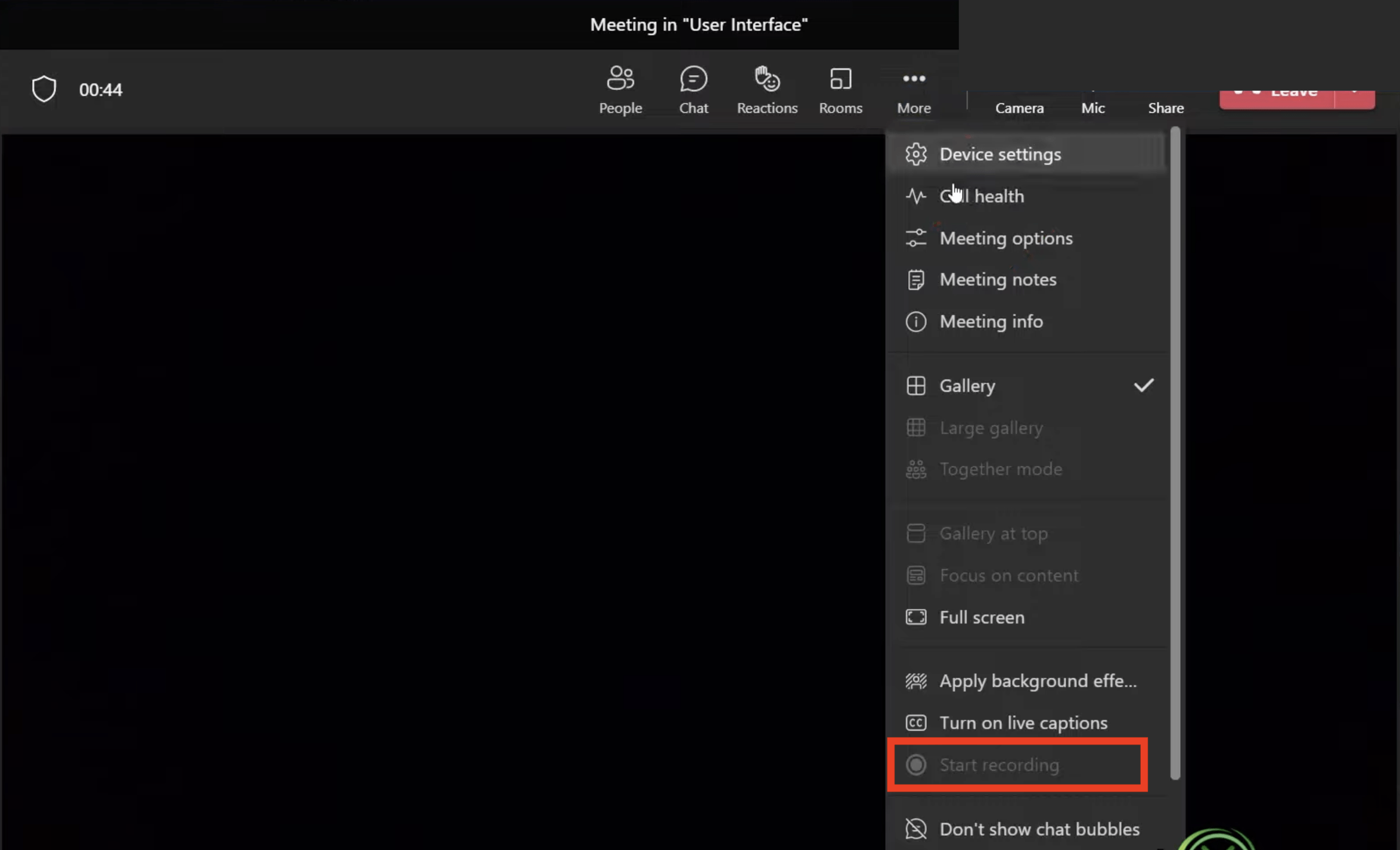Select Meeting info menu entry
The width and height of the screenshot is (1400, 850).
click(x=1026, y=321)
